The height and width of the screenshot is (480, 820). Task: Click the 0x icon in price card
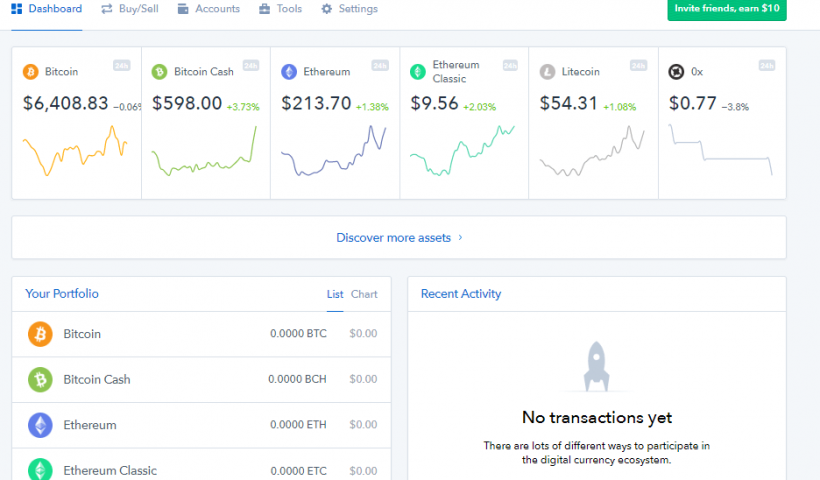click(x=676, y=72)
